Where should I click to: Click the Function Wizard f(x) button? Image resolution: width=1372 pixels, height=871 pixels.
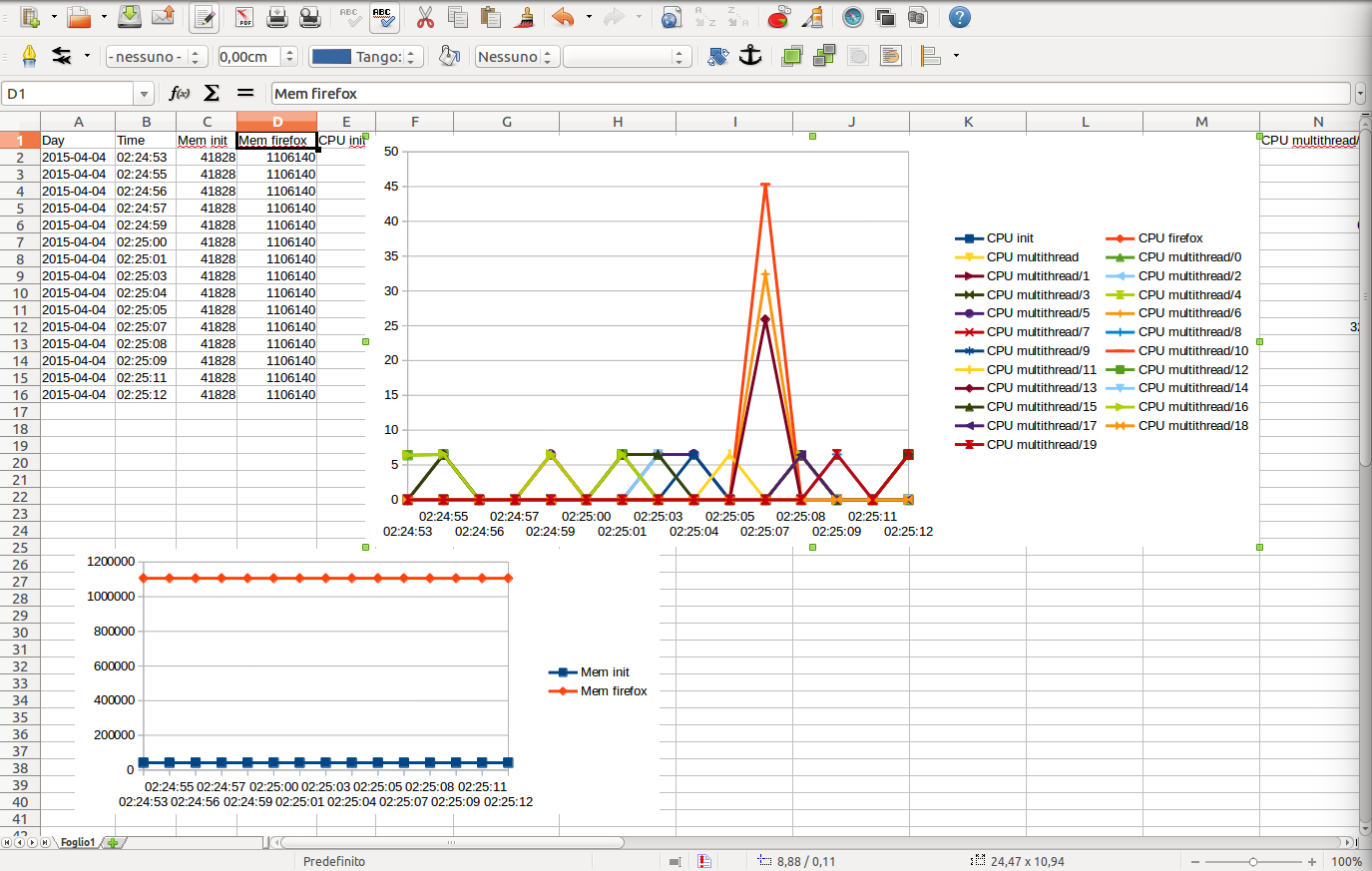click(x=180, y=93)
